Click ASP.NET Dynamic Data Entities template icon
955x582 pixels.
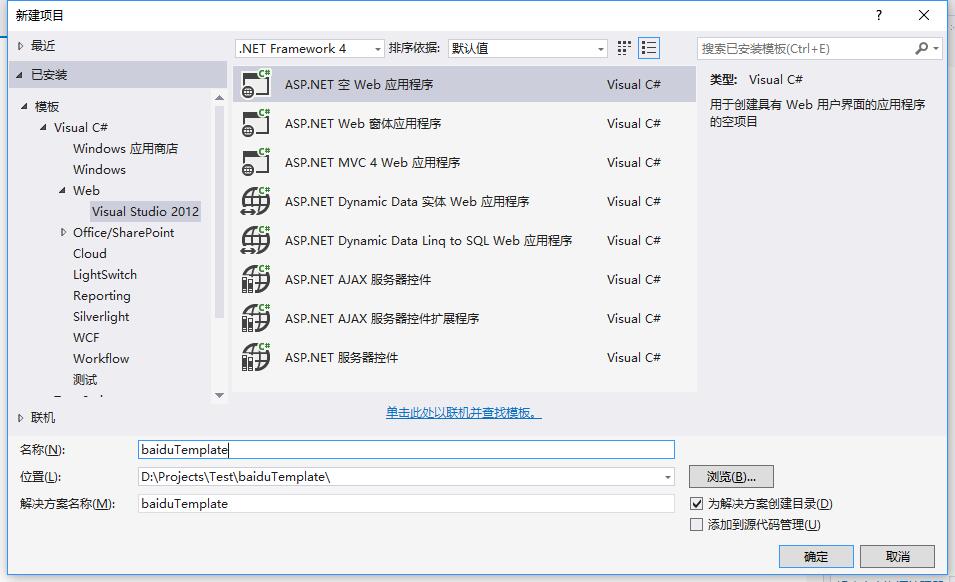256,202
